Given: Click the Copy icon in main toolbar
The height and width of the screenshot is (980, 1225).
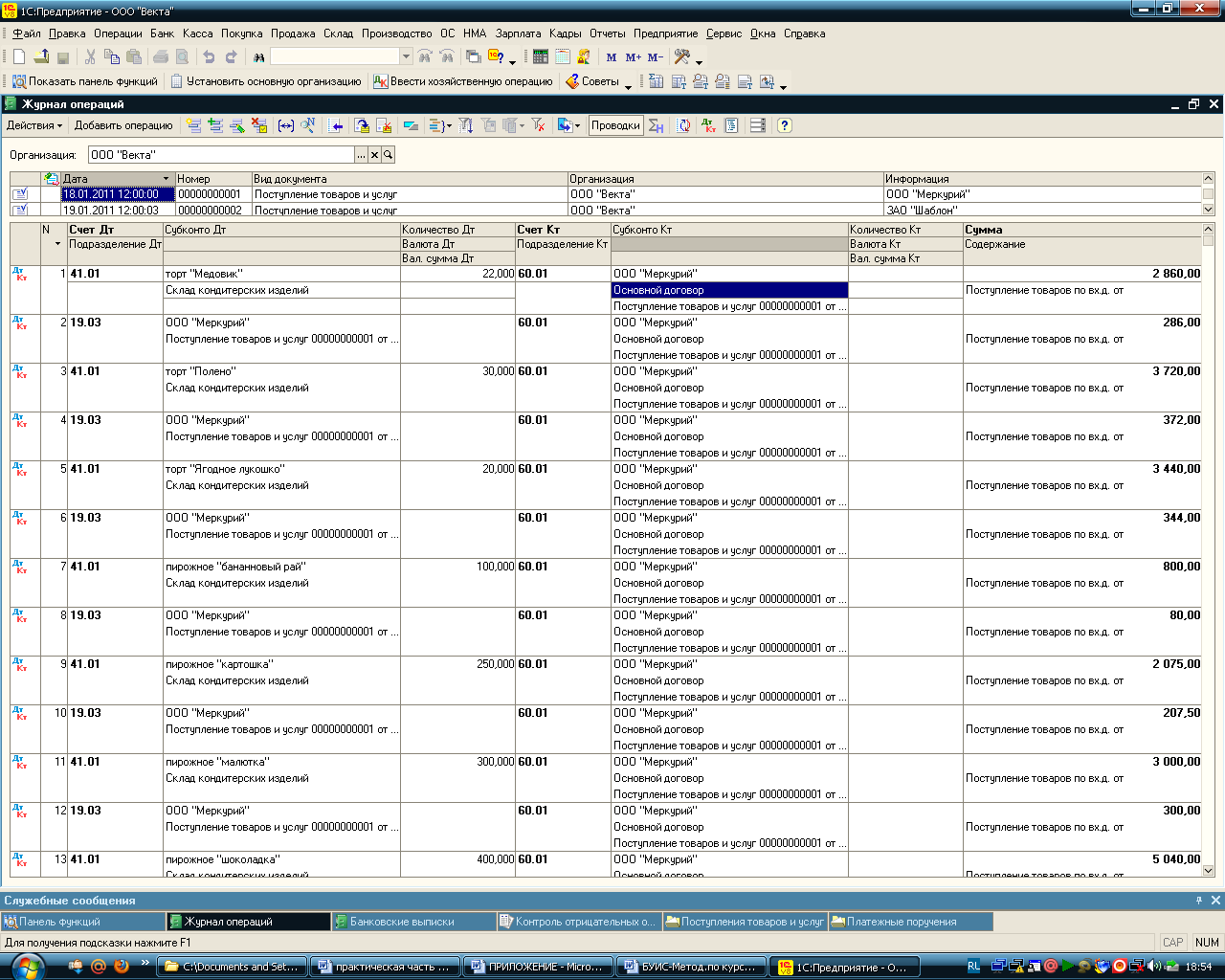Looking at the screenshot, I should (112, 57).
